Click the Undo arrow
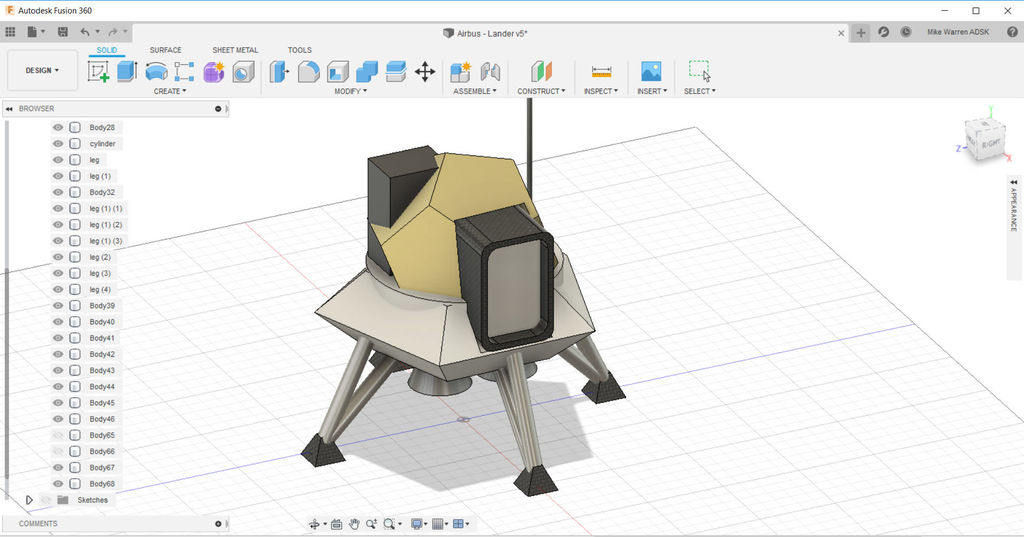Screen dimensions: 1024x537 (85, 31)
